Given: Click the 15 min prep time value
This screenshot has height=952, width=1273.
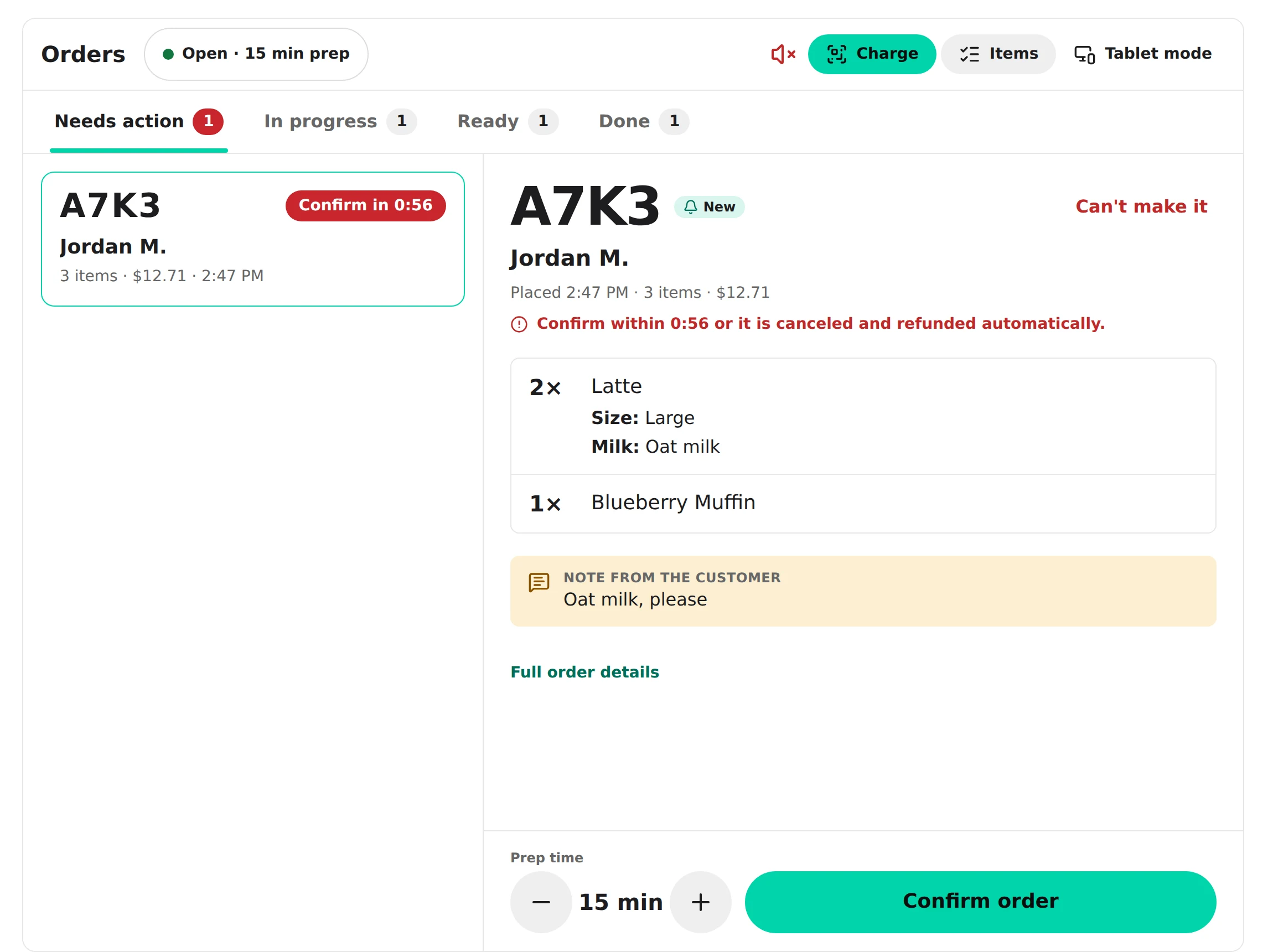Looking at the screenshot, I should point(621,902).
